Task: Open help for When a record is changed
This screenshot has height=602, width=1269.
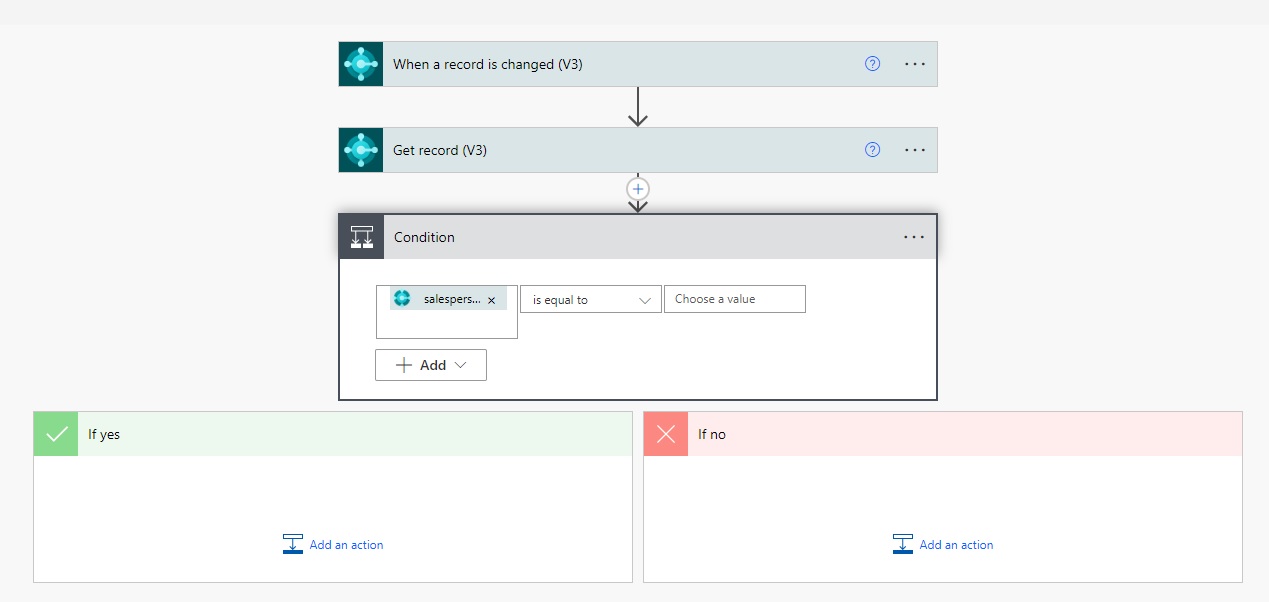Action: pos(872,64)
